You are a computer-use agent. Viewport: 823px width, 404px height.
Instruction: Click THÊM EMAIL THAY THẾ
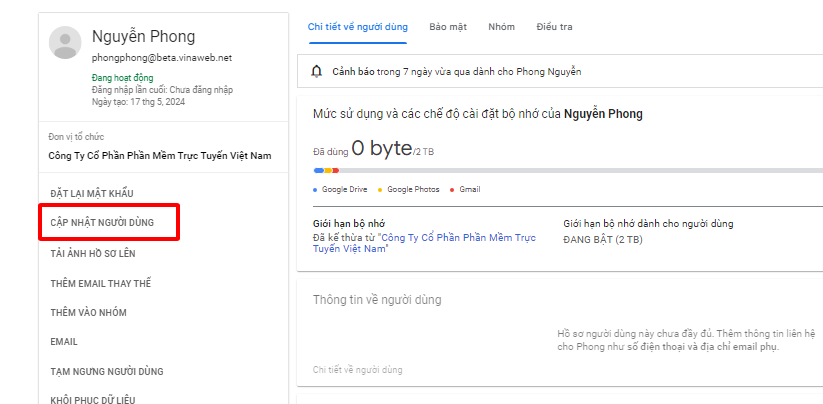click(101, 283)
